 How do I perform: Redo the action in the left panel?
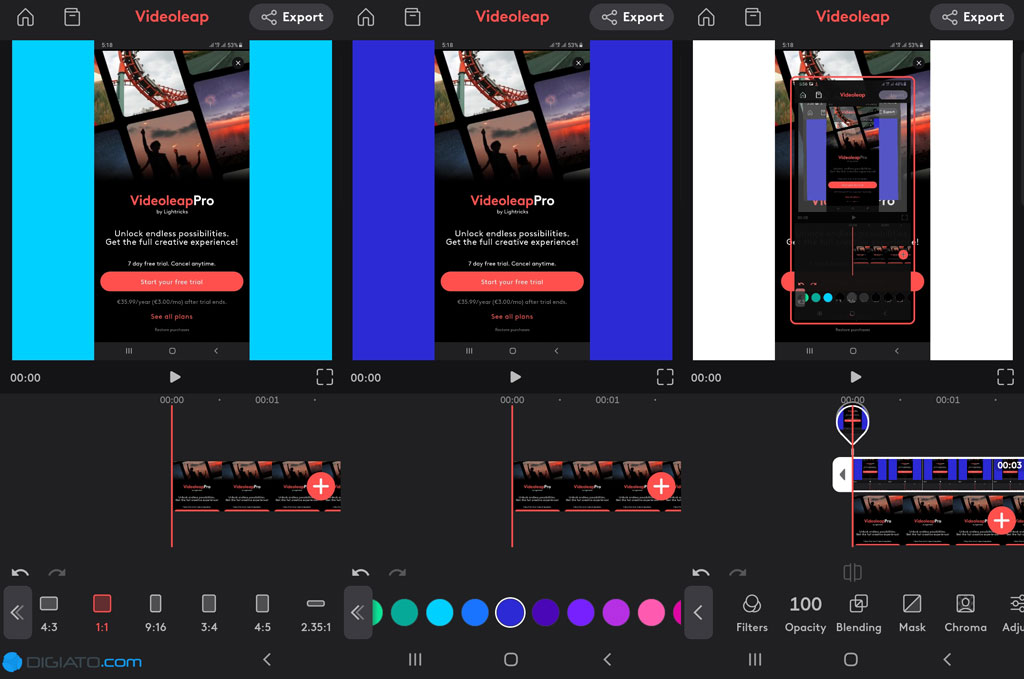point(57,573)
